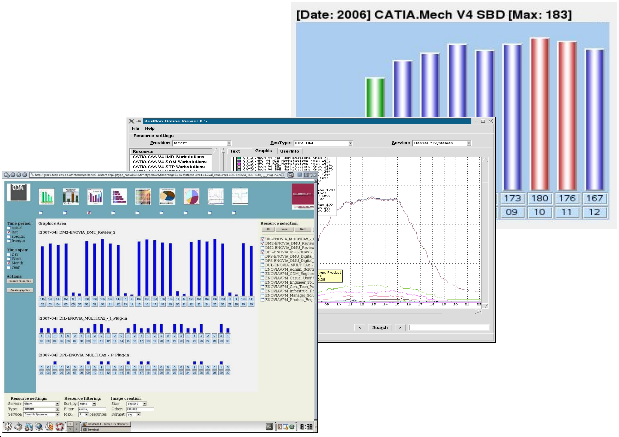Open the third dropdown under Resource settings
This screenshot has height=437, width=619.
click(x=41, y=414)
